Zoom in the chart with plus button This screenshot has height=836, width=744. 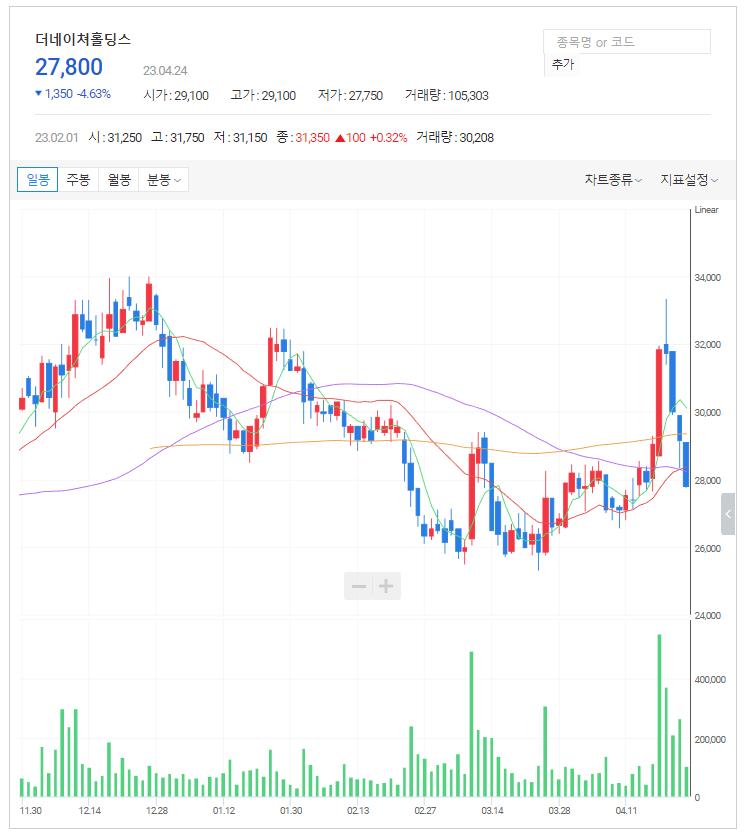386,586
